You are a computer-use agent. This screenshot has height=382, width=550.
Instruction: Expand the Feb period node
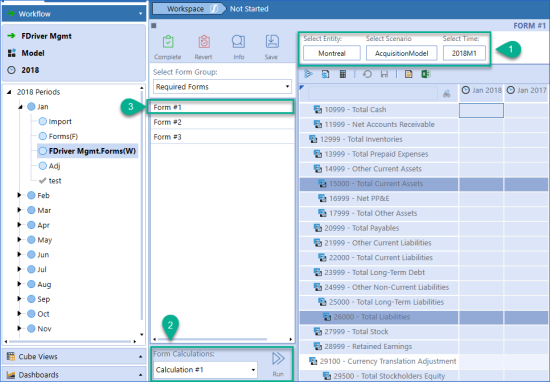point(19,195)
